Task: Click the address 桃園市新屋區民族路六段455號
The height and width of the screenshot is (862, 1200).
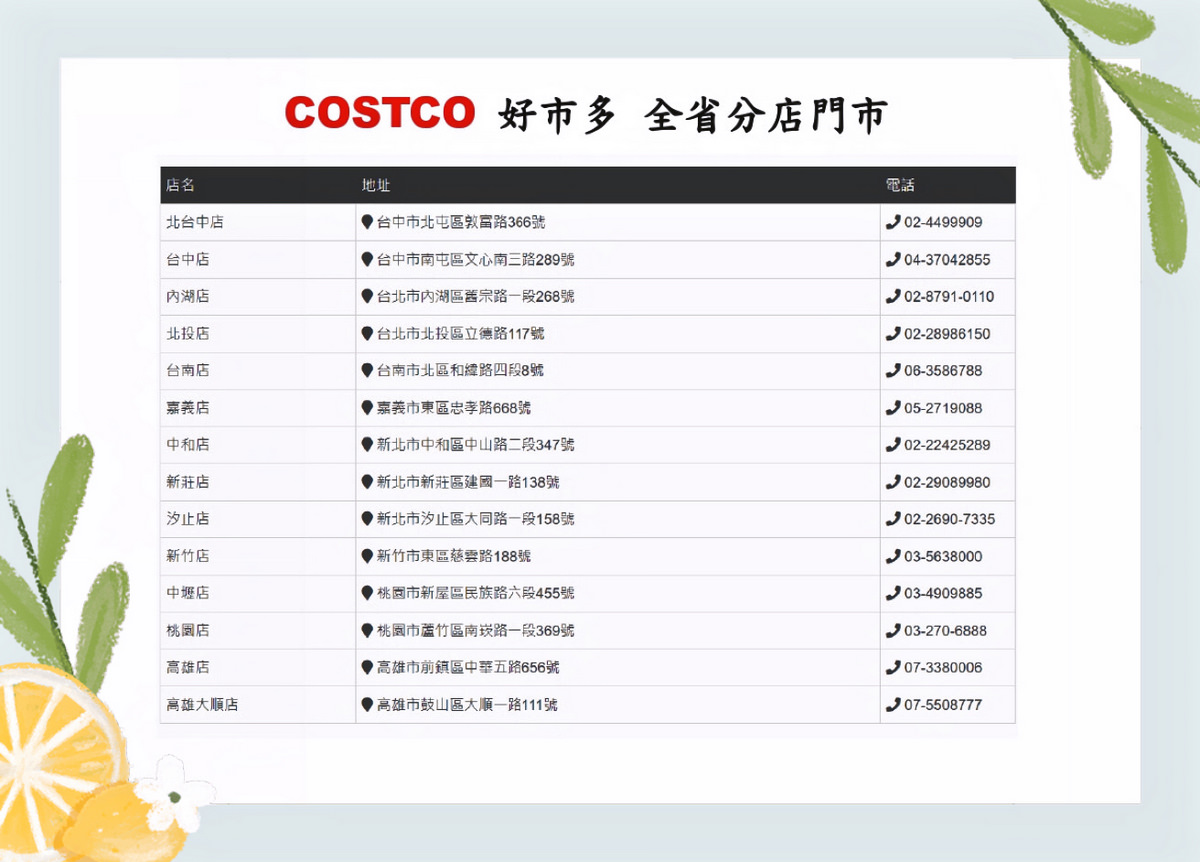Action: [x=476, y=593]
